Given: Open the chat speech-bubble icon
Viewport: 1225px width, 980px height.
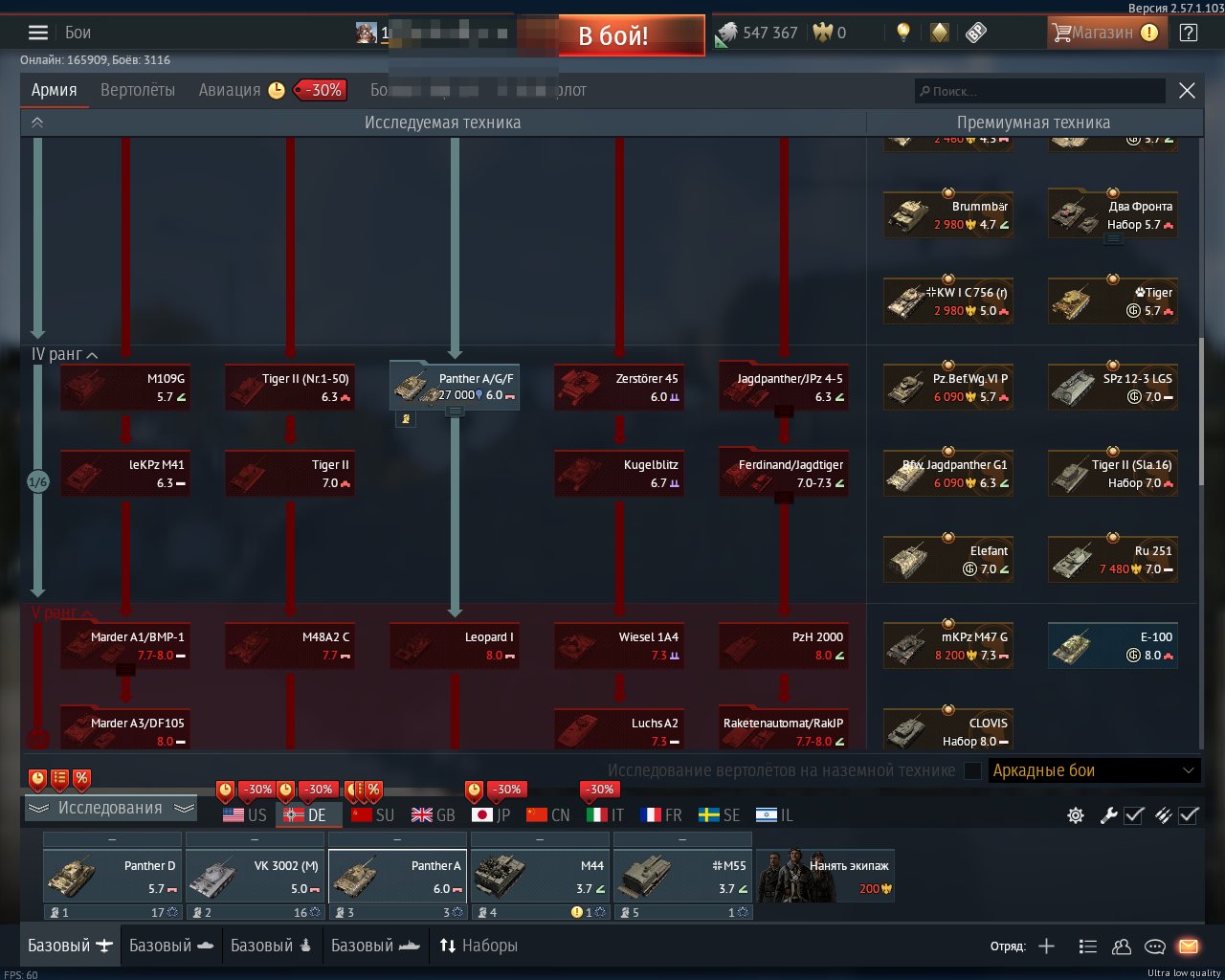Looking at the screenshot, I should click(1155, 947).
